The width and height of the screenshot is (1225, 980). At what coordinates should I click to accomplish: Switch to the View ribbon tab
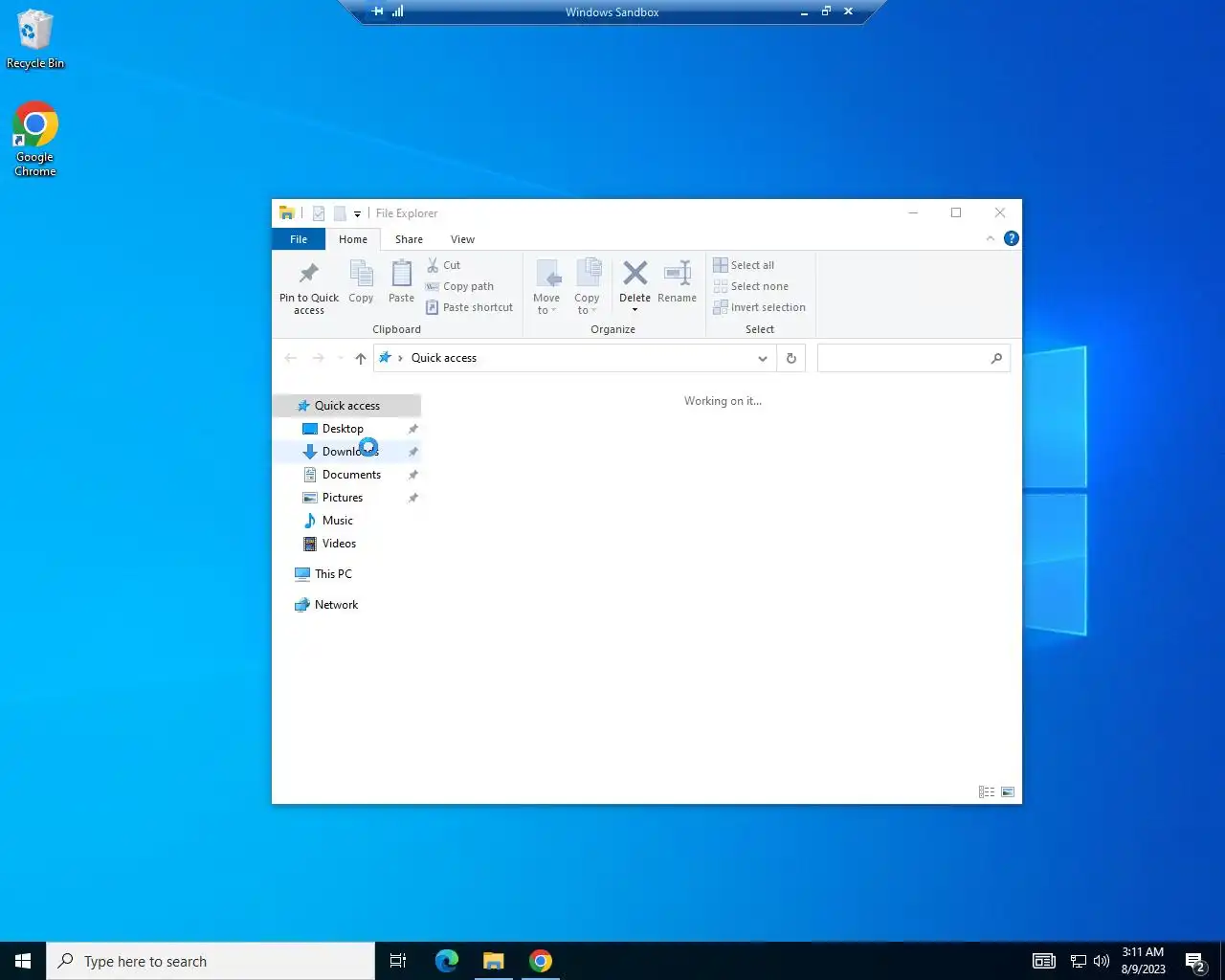pyautogui.click(x=462, y=239)
